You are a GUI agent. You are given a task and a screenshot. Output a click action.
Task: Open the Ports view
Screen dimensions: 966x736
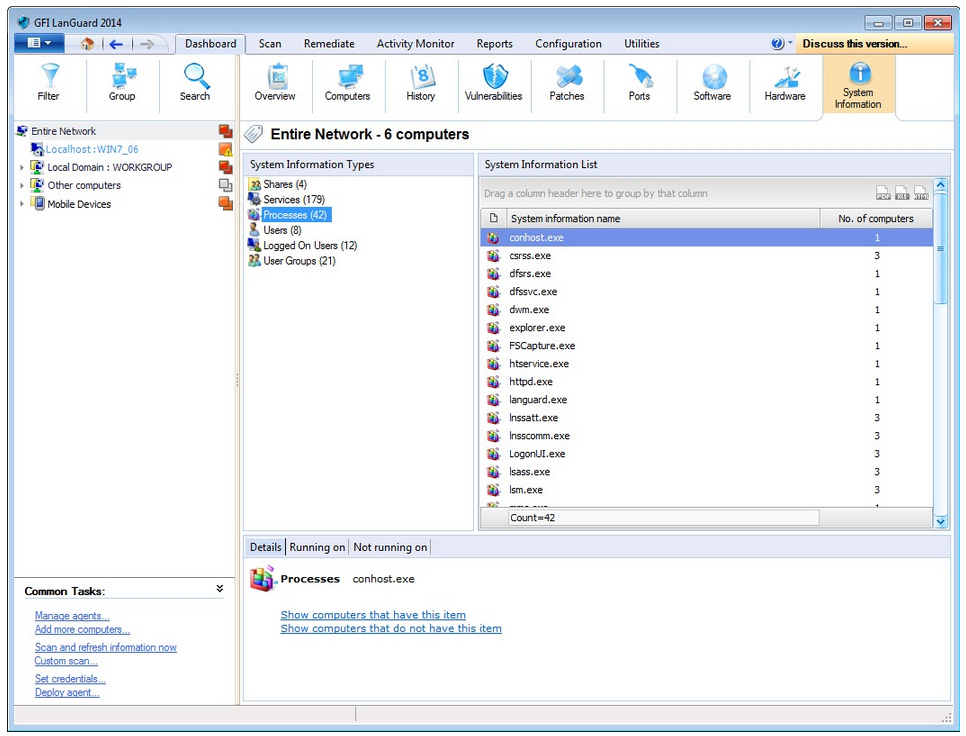pos(639,83)
